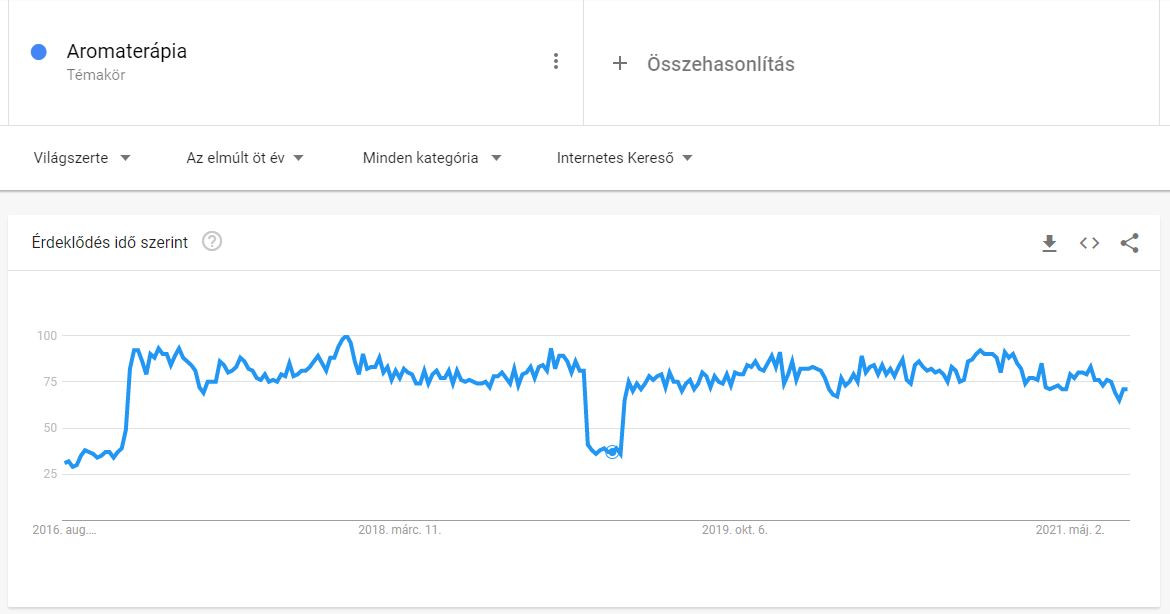Click the 2018. márc. 11. axis label

click(x=399, y=530)
